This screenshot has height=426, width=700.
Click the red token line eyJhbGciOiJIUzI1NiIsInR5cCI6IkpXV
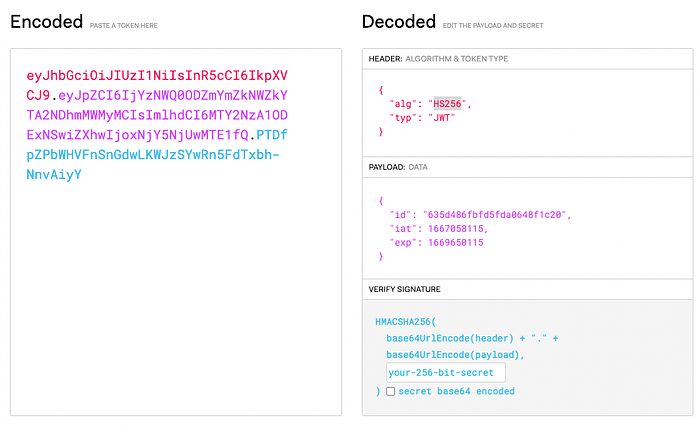pos(157,75)
